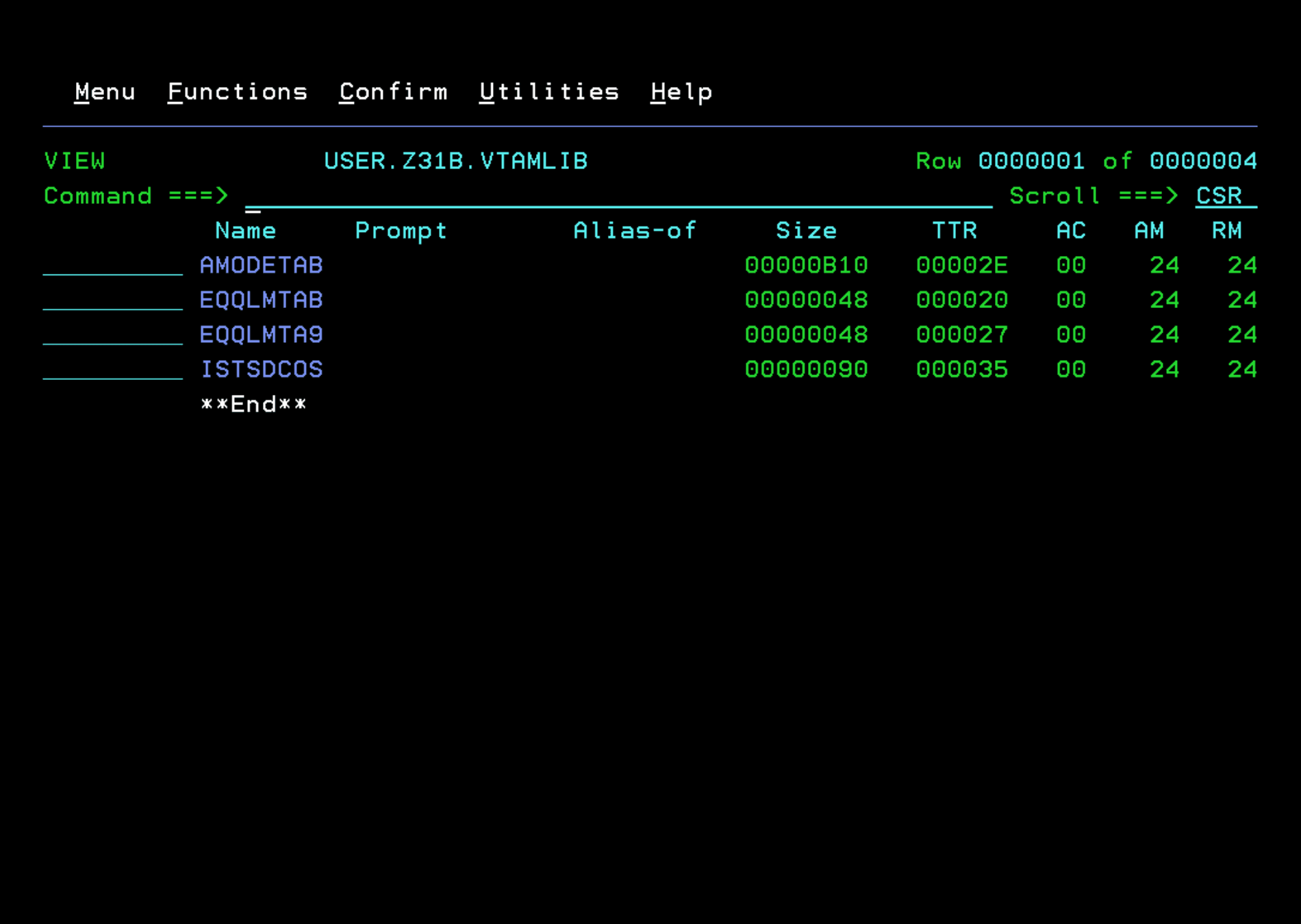Click the Name column header
This screenshot has height=924, width=1301.
244,231
